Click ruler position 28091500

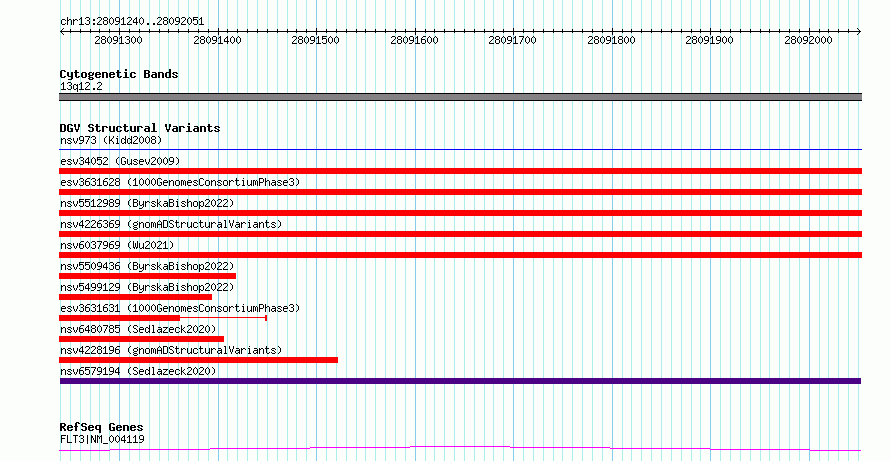coord(316,40)
